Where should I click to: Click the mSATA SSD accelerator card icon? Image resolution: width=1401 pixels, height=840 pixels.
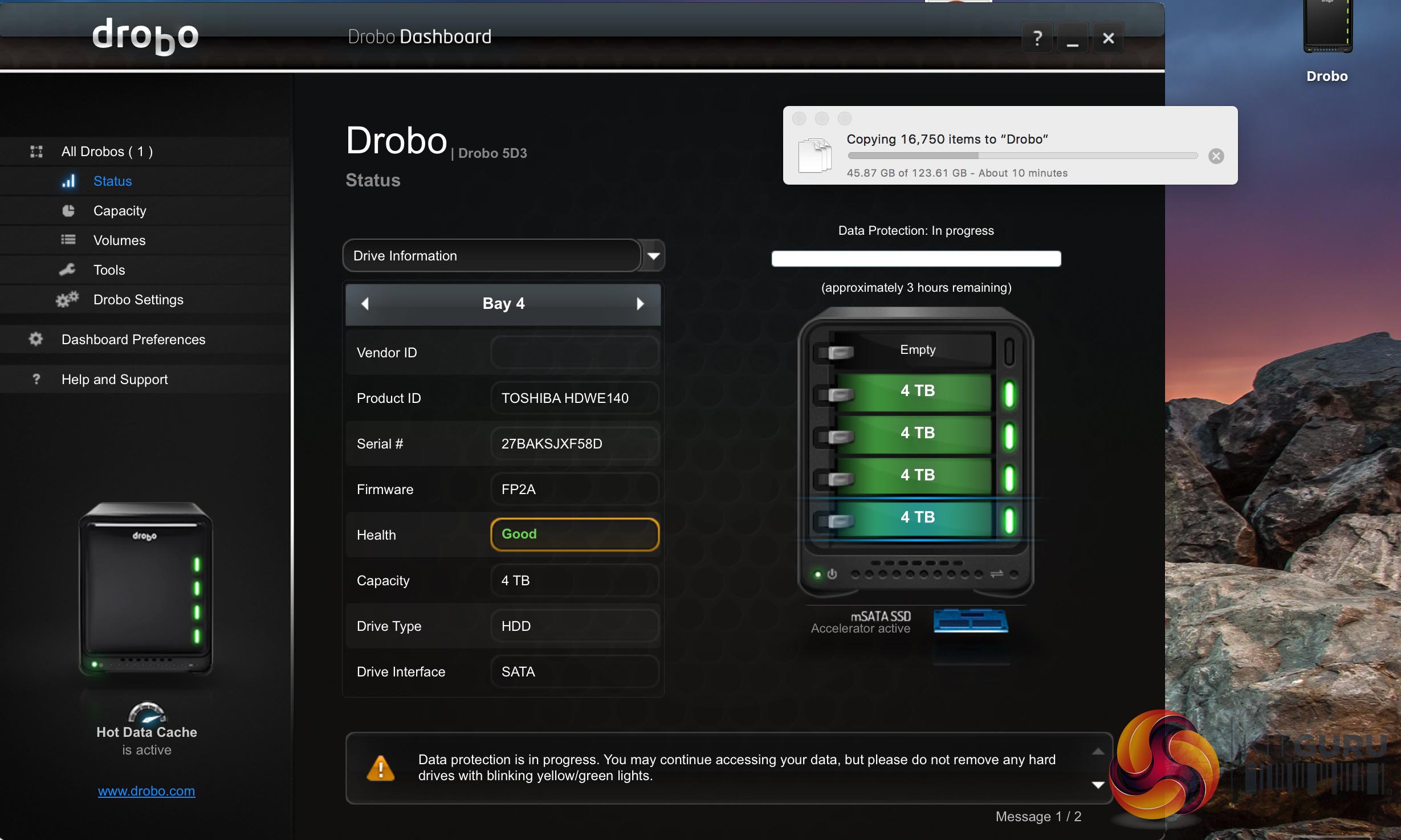(971, 621)
